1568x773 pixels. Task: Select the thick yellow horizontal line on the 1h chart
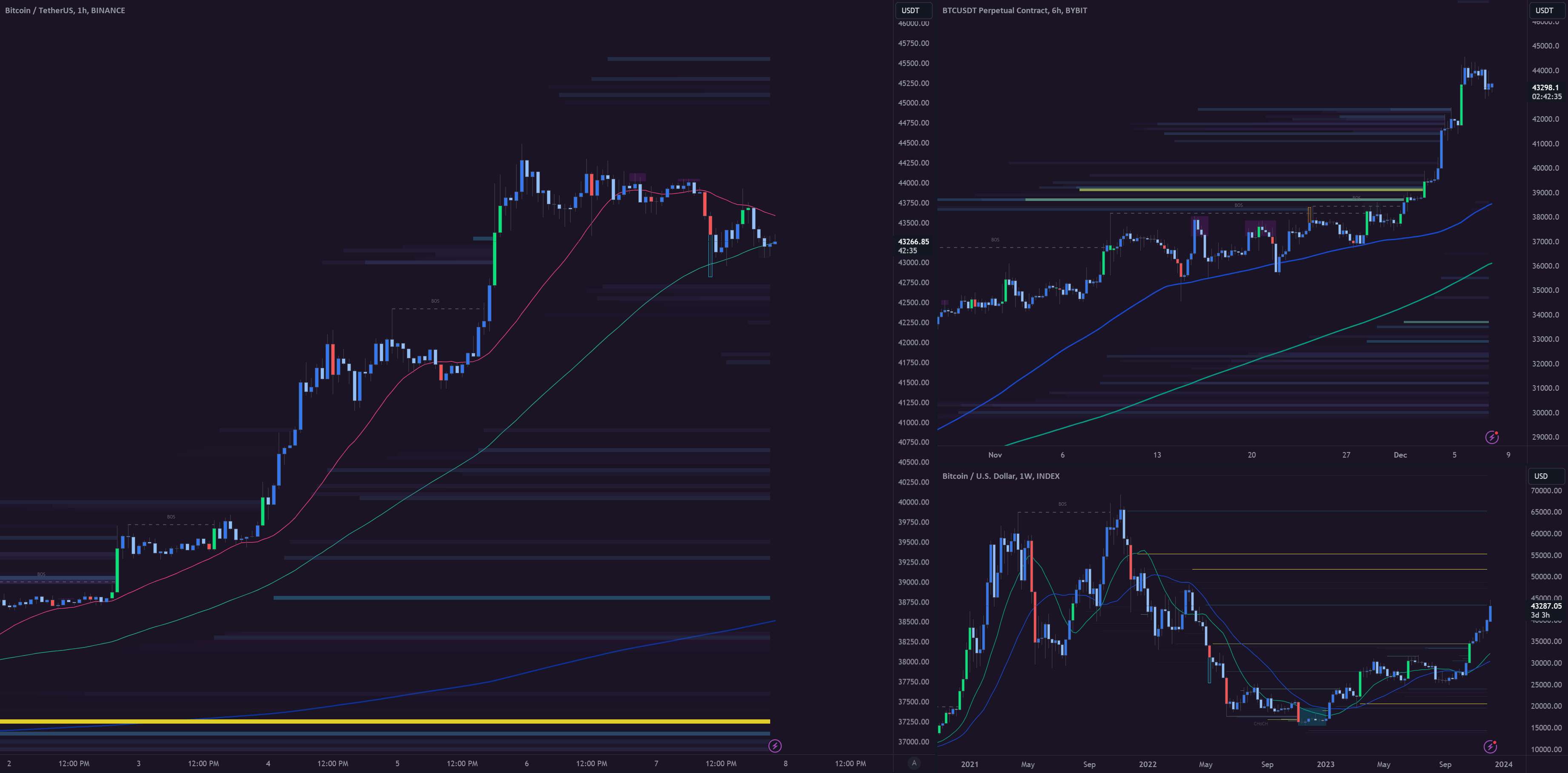pos(385,721)
